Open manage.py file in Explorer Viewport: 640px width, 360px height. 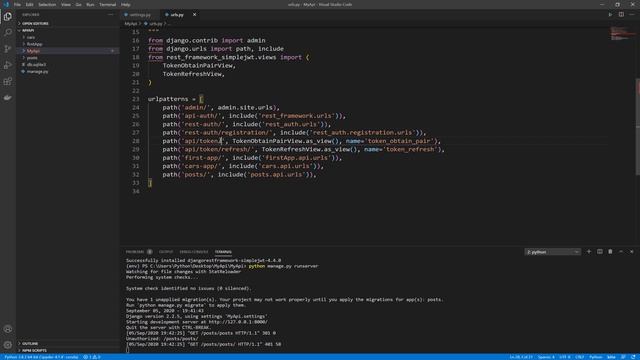[x=67, y=71]
